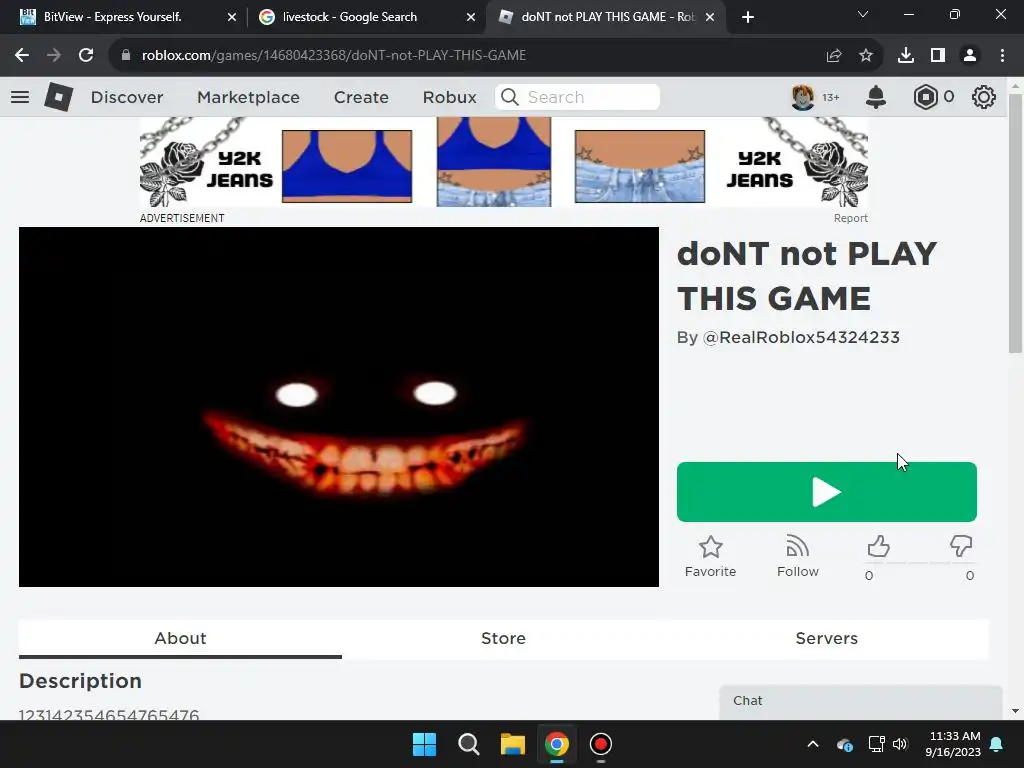Open the Windows Start menu
The image size is (1024, 768).
point(424,744)
